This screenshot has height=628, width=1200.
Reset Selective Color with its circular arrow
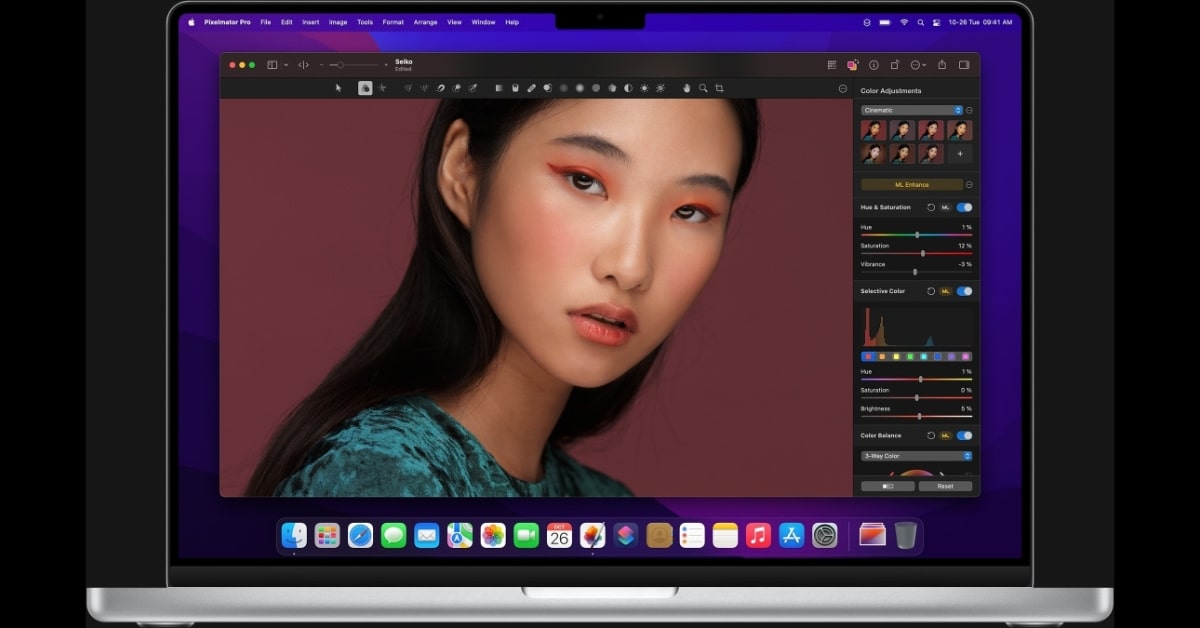coord(931,291)
